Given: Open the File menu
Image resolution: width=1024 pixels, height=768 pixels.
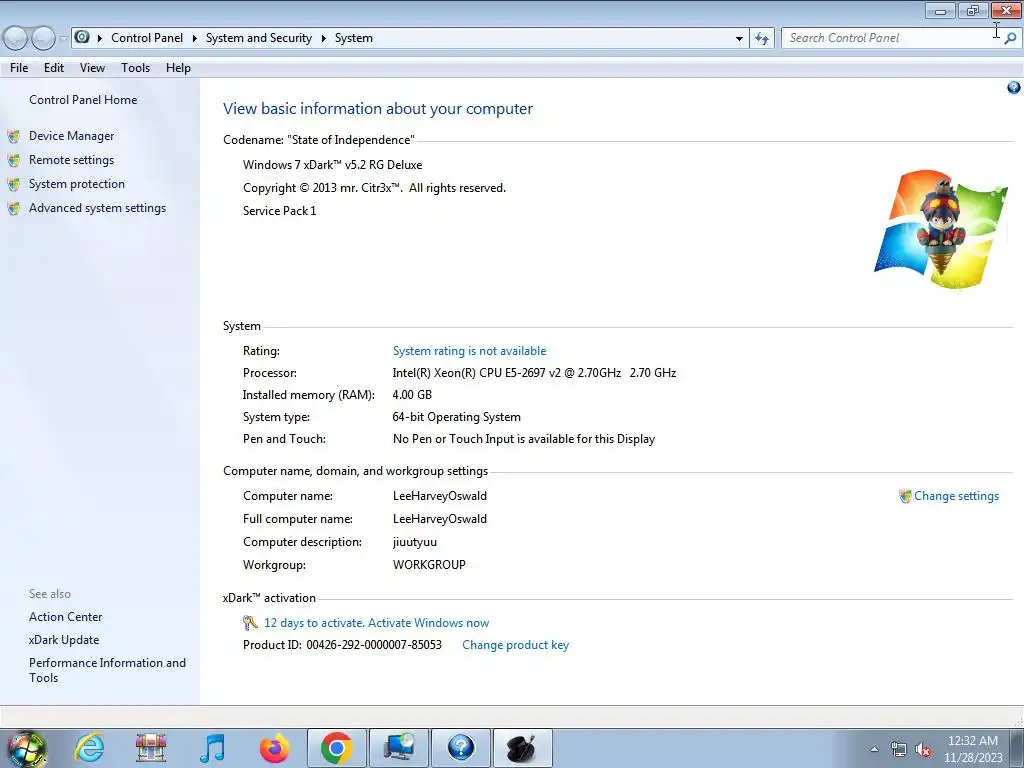Looking at the screenshot, I should [x=19, y=68].
